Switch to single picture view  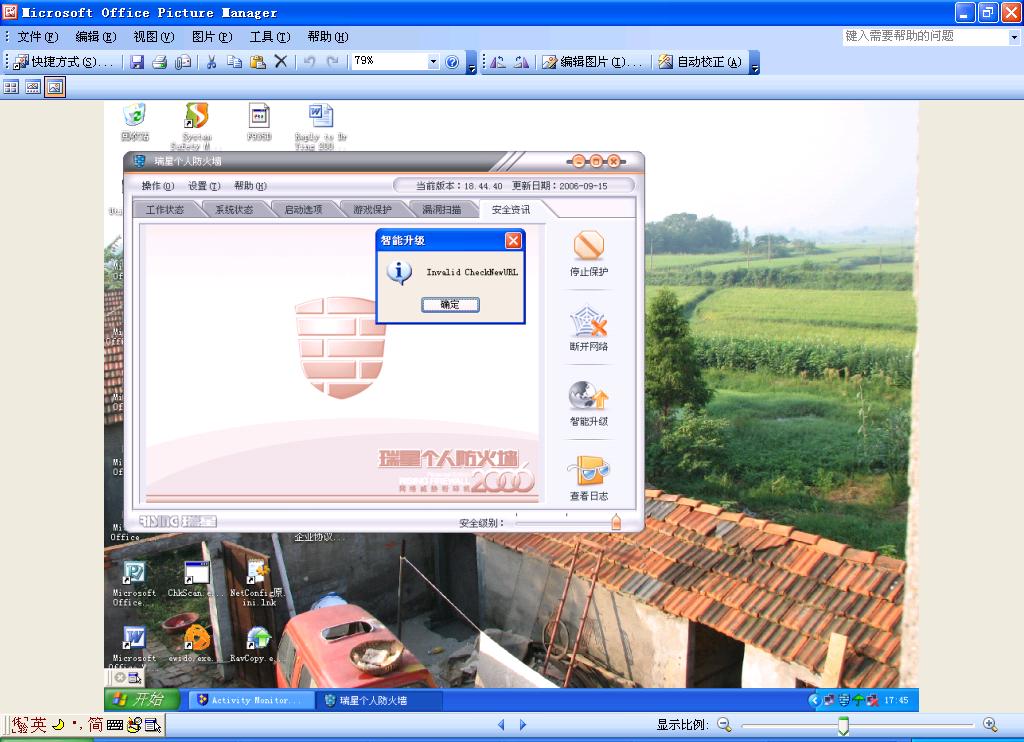[55, 87]
